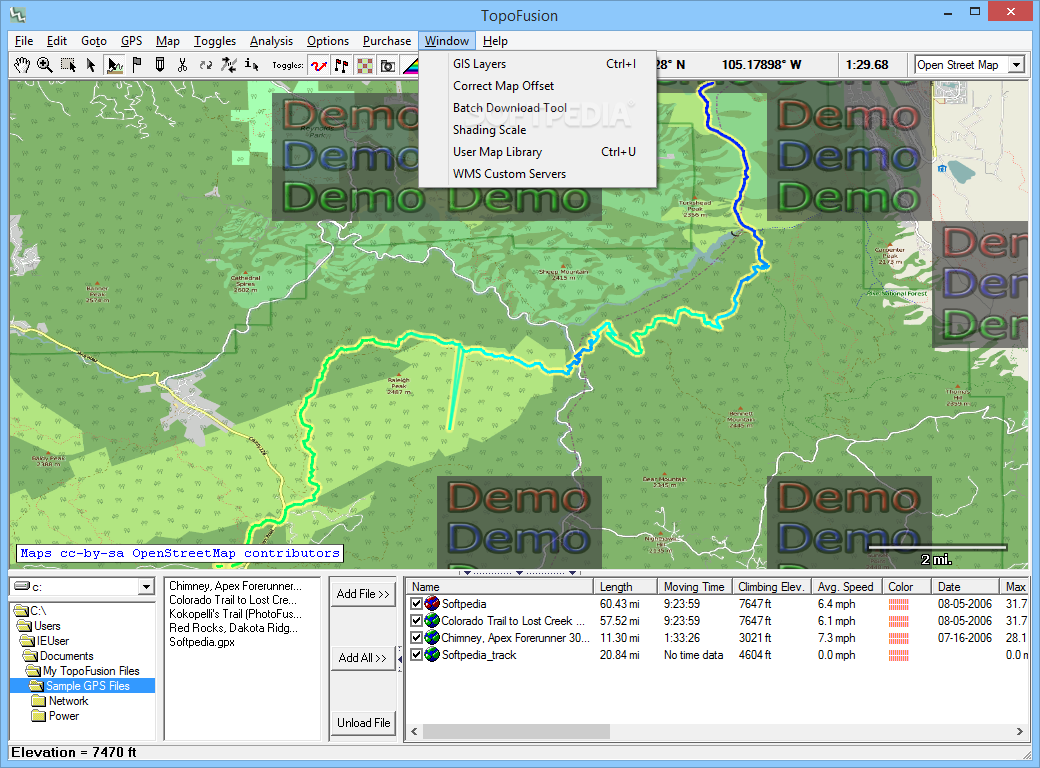Click the globe icon of Softpedia track
This screenshot has width=1040, height=768.
[x=432, y=604]
